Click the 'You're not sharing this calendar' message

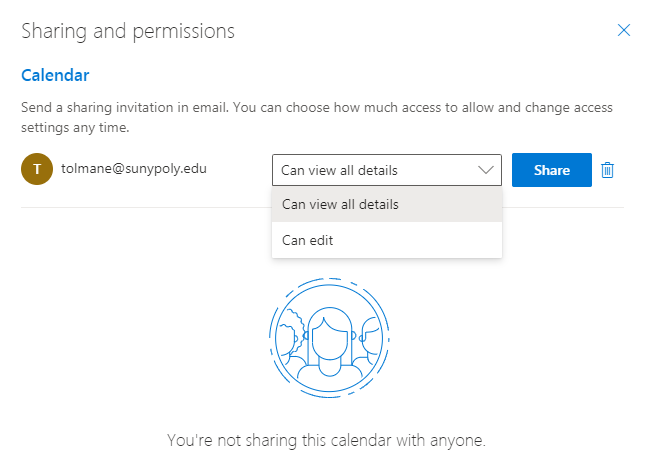326,440
